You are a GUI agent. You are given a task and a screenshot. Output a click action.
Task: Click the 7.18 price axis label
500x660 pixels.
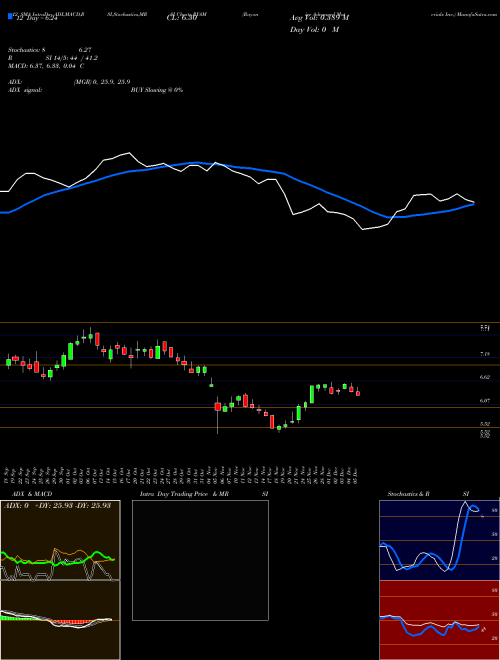pos(485,354)
